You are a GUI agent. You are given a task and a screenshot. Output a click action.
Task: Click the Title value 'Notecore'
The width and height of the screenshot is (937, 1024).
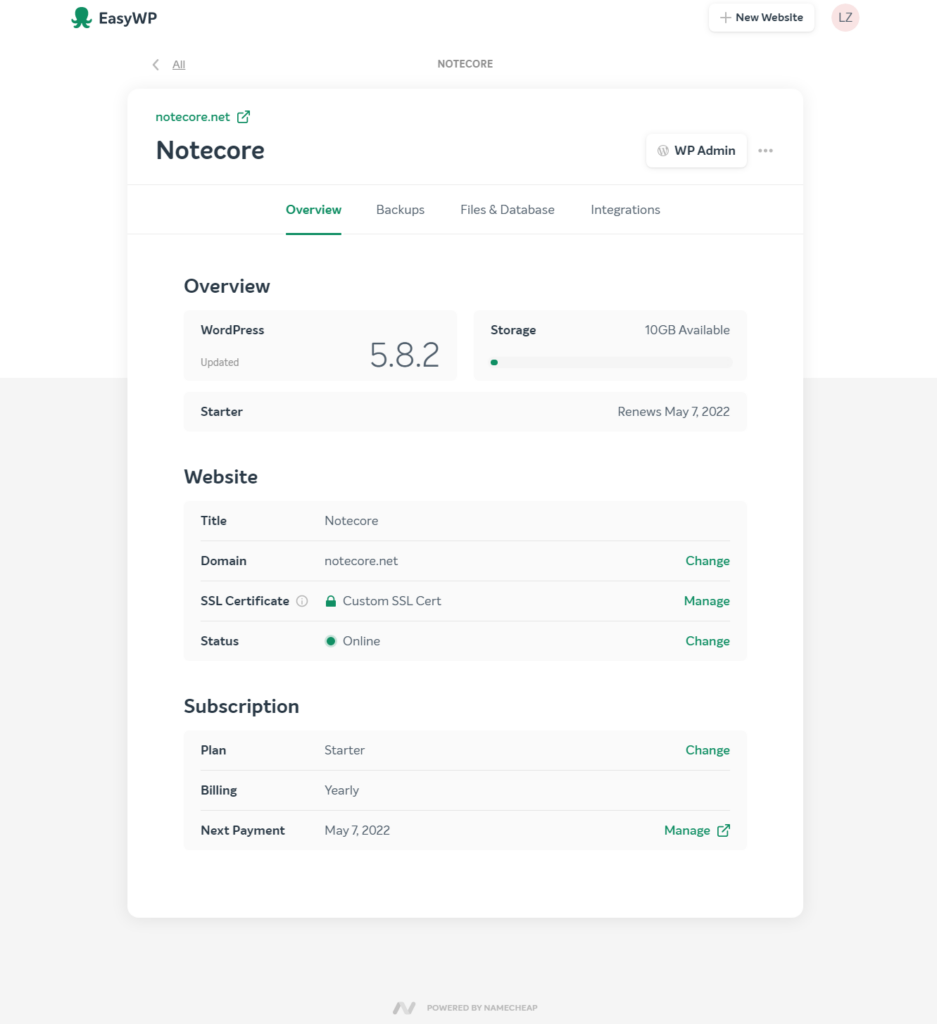click(351, 521)
